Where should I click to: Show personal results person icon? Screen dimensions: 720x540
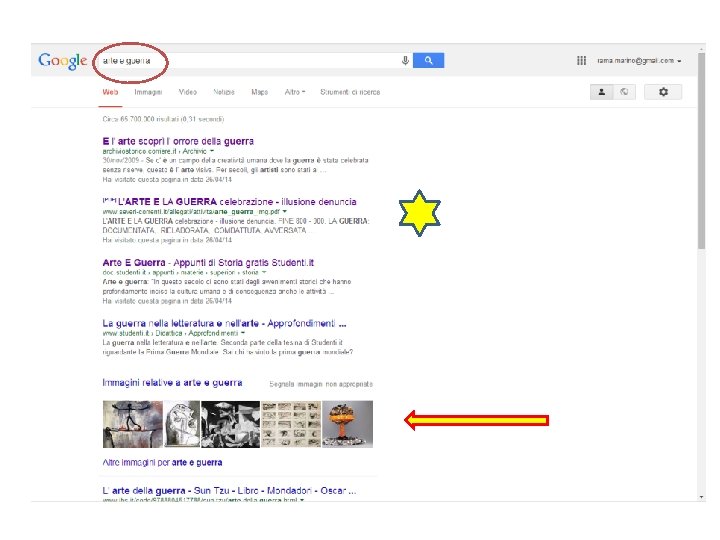point(602,92)
